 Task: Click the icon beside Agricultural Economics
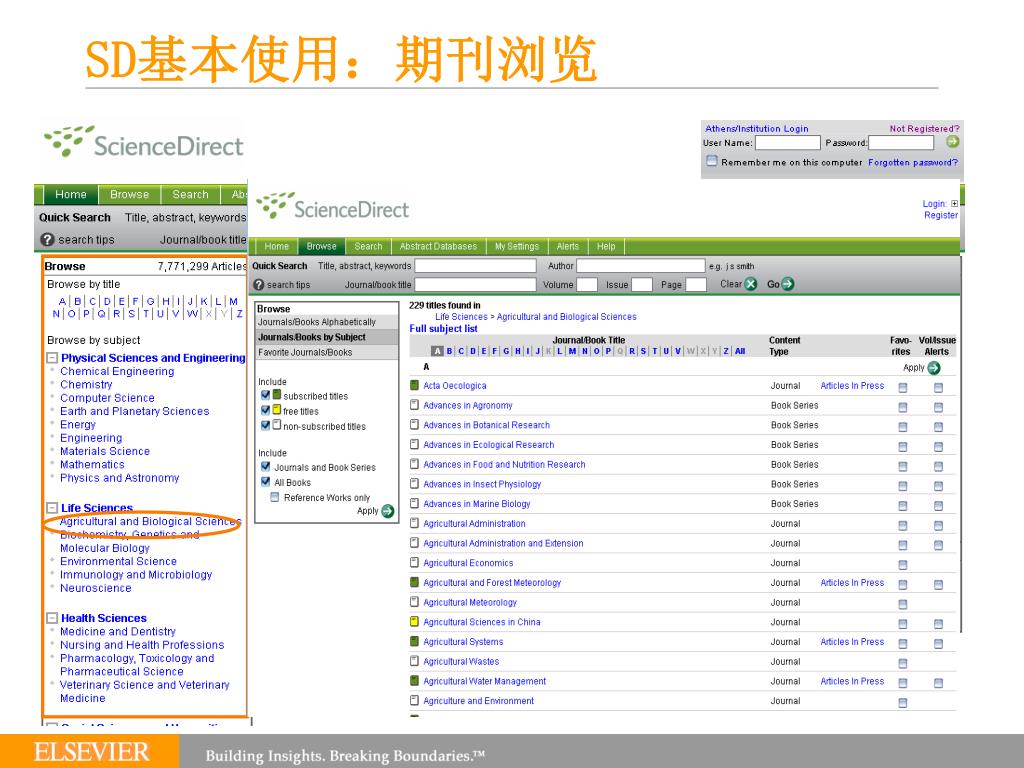[x=414, y=562]
